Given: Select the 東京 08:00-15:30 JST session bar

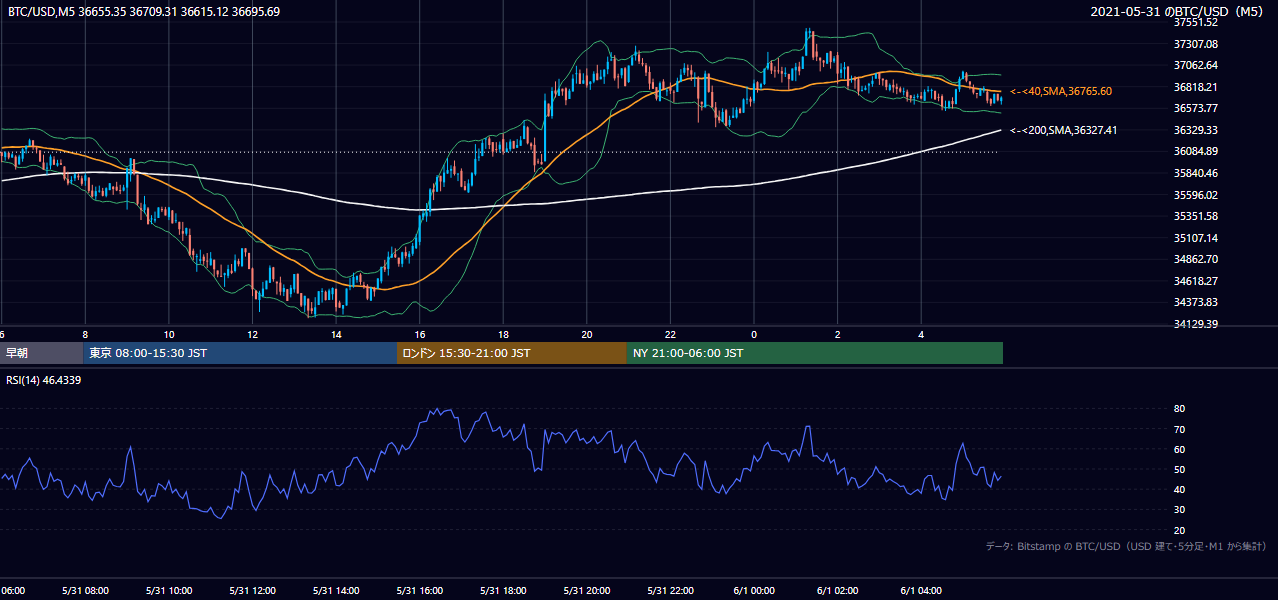Looking at the screenshot, I should point(240,353).
